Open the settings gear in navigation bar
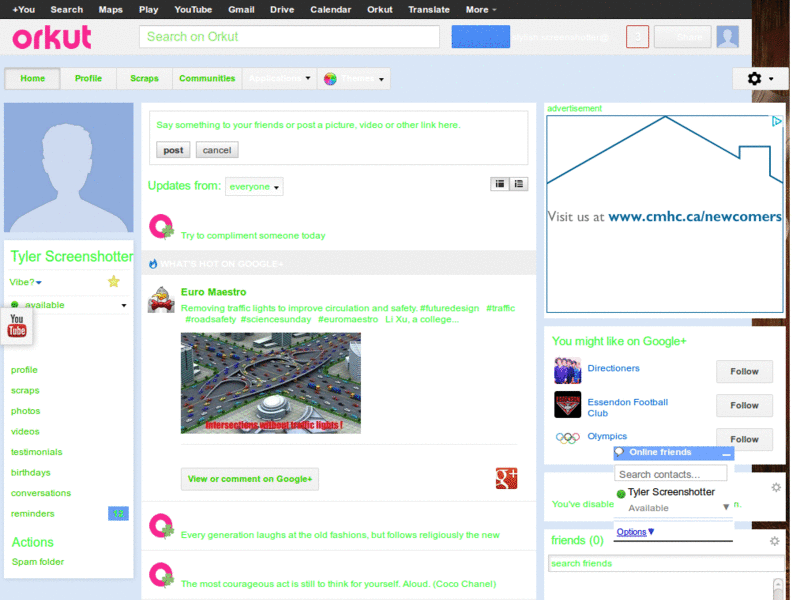The height and width of the screenshot is (600, 800). 754,79
